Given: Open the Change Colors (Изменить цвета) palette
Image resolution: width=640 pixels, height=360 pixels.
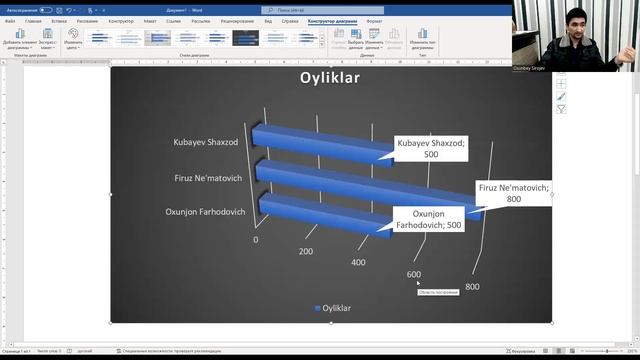Looking at the screenshot, I should (73, 39).
